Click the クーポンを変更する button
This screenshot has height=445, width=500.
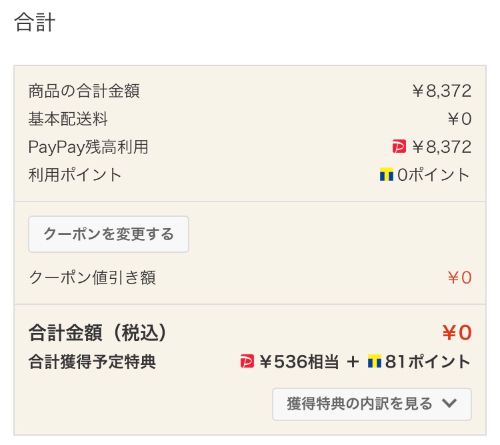[x=108, y=234]
